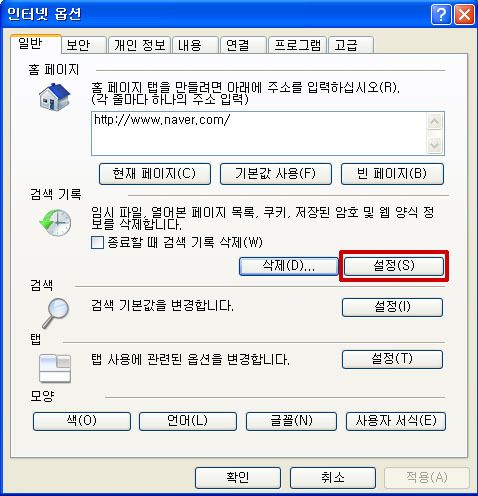Open tab options 설정(T) button
Image resolution: width=478 pixels, height=496 pixels.
click(392, 359)
